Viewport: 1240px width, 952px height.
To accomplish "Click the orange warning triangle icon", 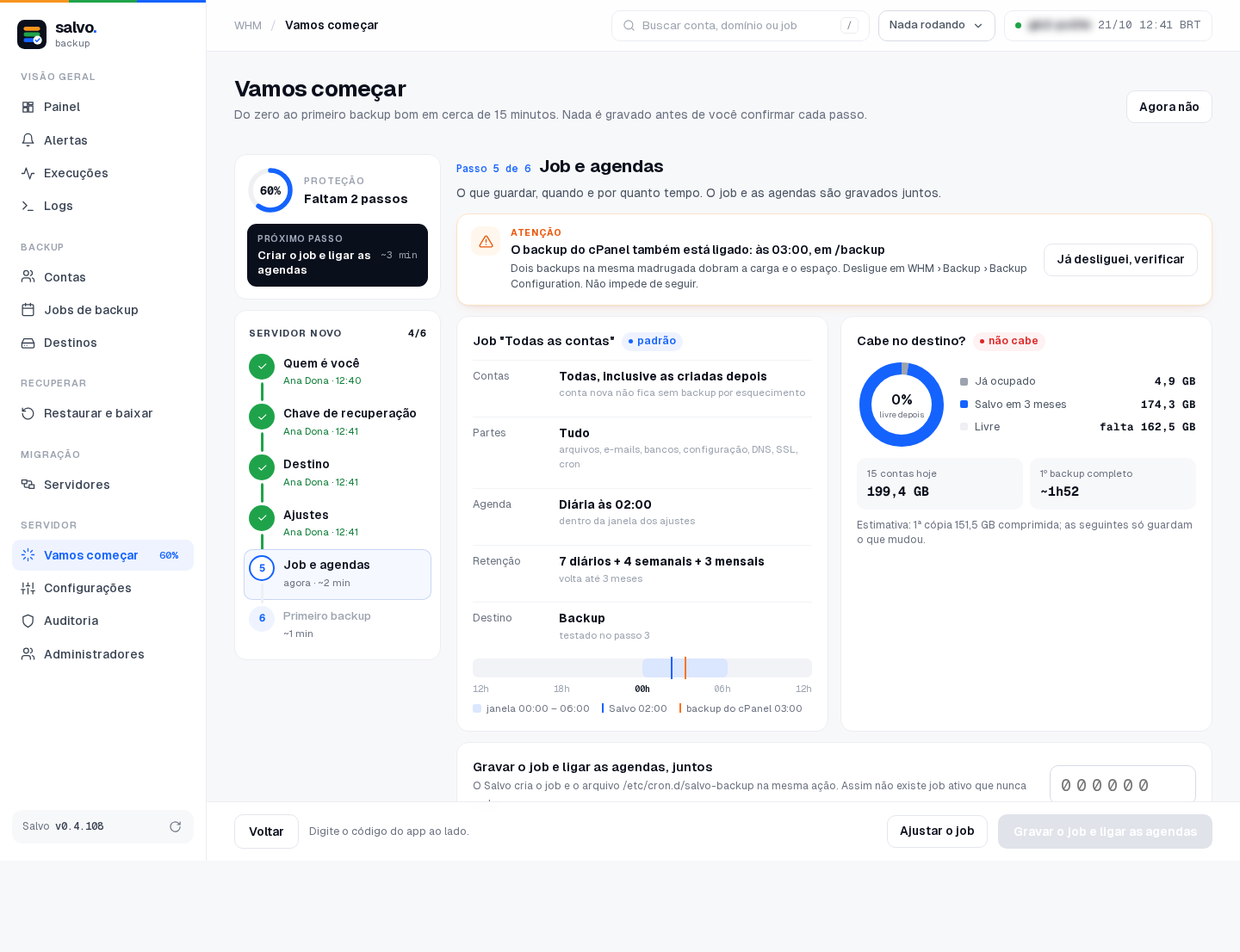I will [x=486, y=242].
